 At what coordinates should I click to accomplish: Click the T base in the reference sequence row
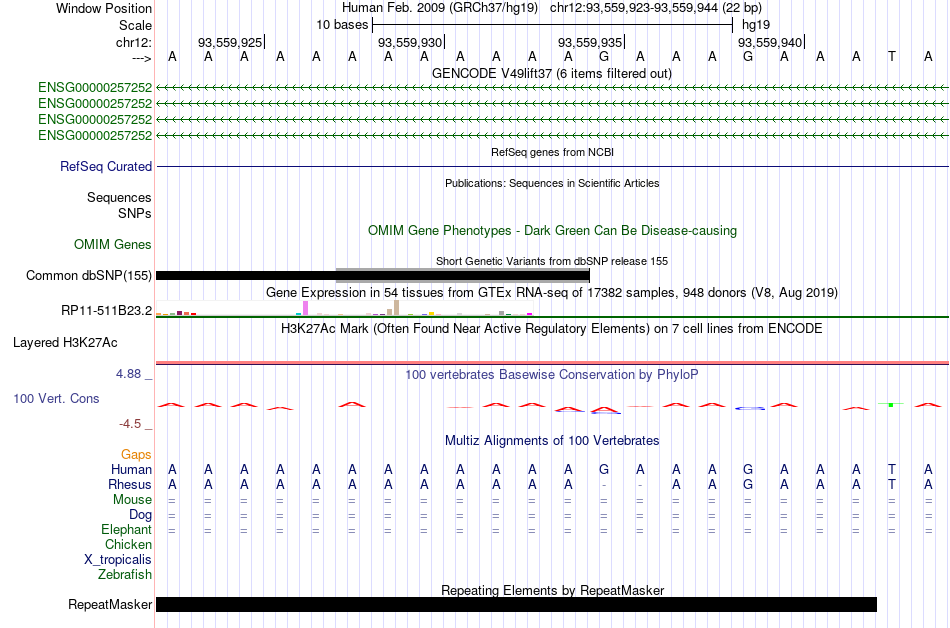coord(891,56)
